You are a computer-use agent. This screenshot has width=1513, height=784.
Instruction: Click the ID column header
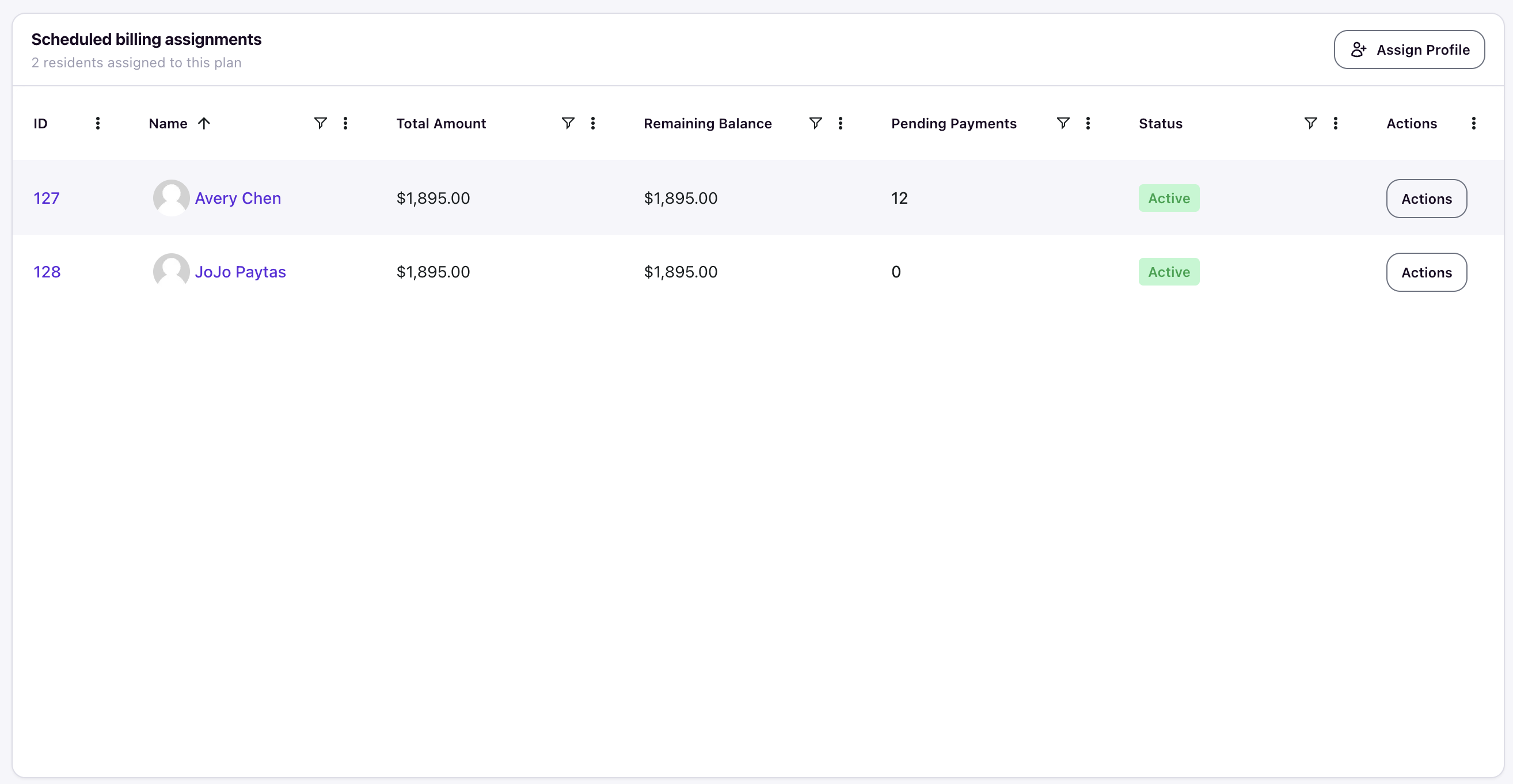pyautogui.click(x=40, y=123)
